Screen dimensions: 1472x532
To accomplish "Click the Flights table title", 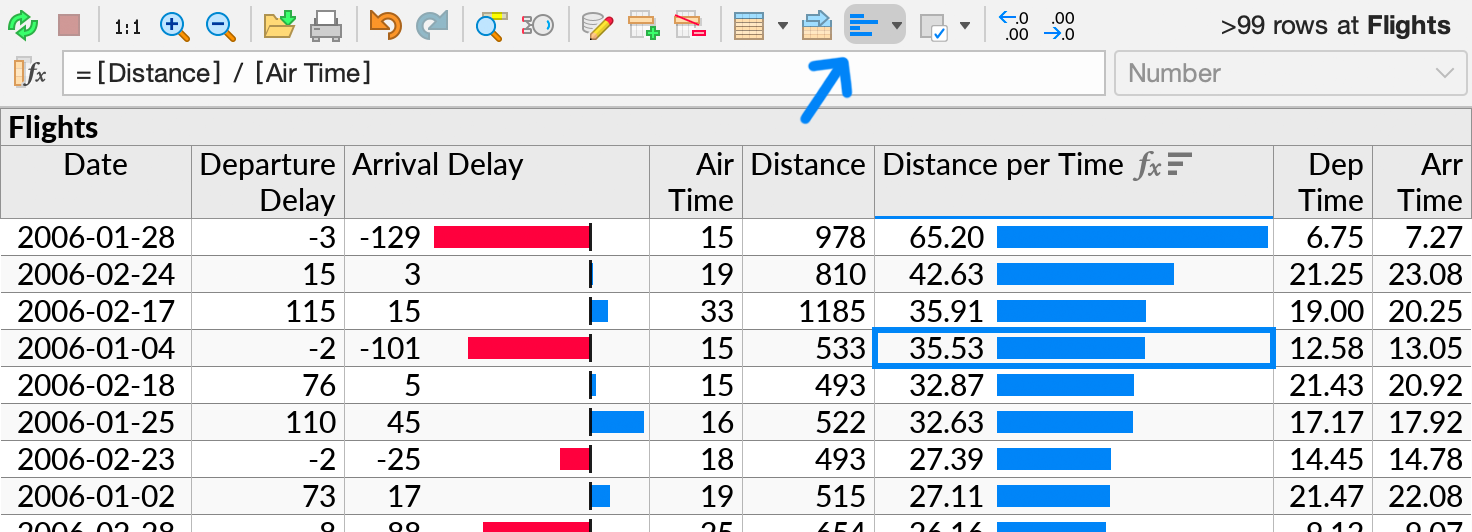I will [54, 128].
